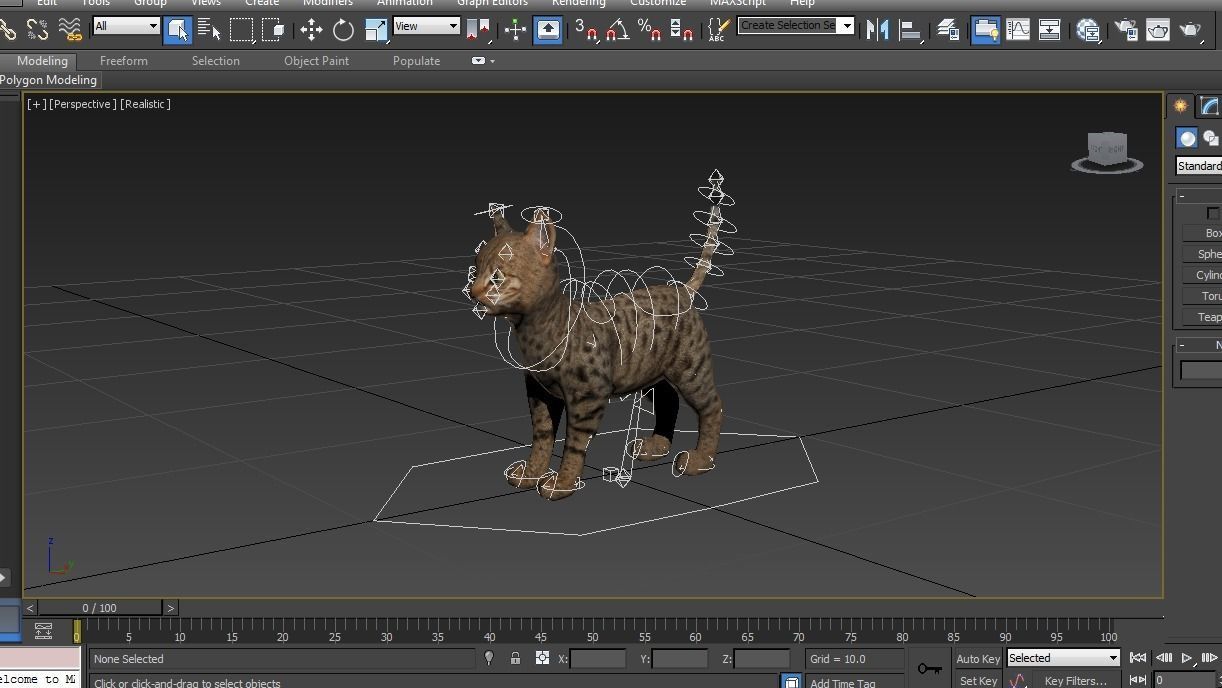Open the Standard primitives dropdown
Screen dimensions: 1222x688
[x=1199, y=166]
